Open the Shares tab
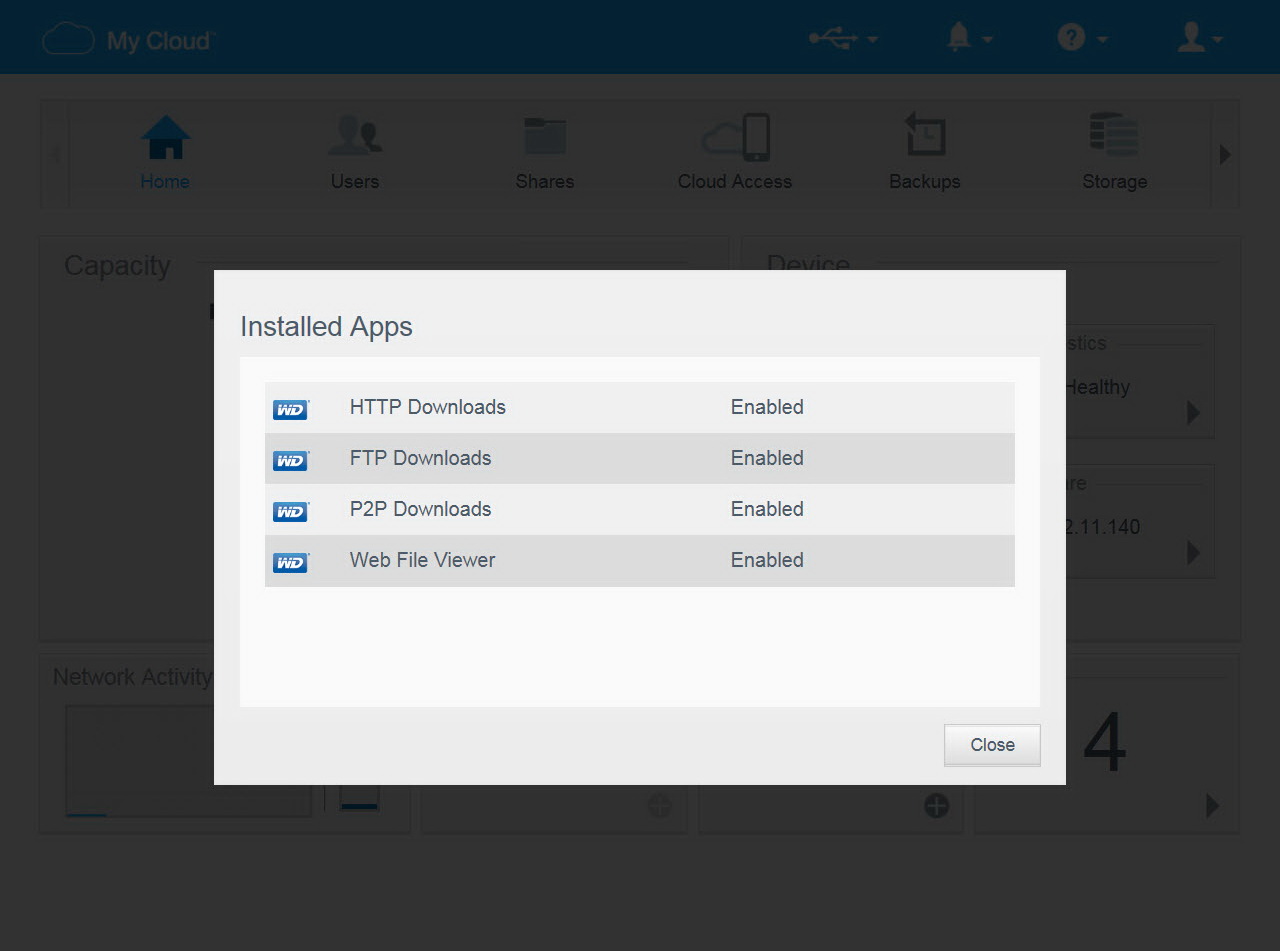Viewport: 1280px width, 951px height. tap(545, 153)
